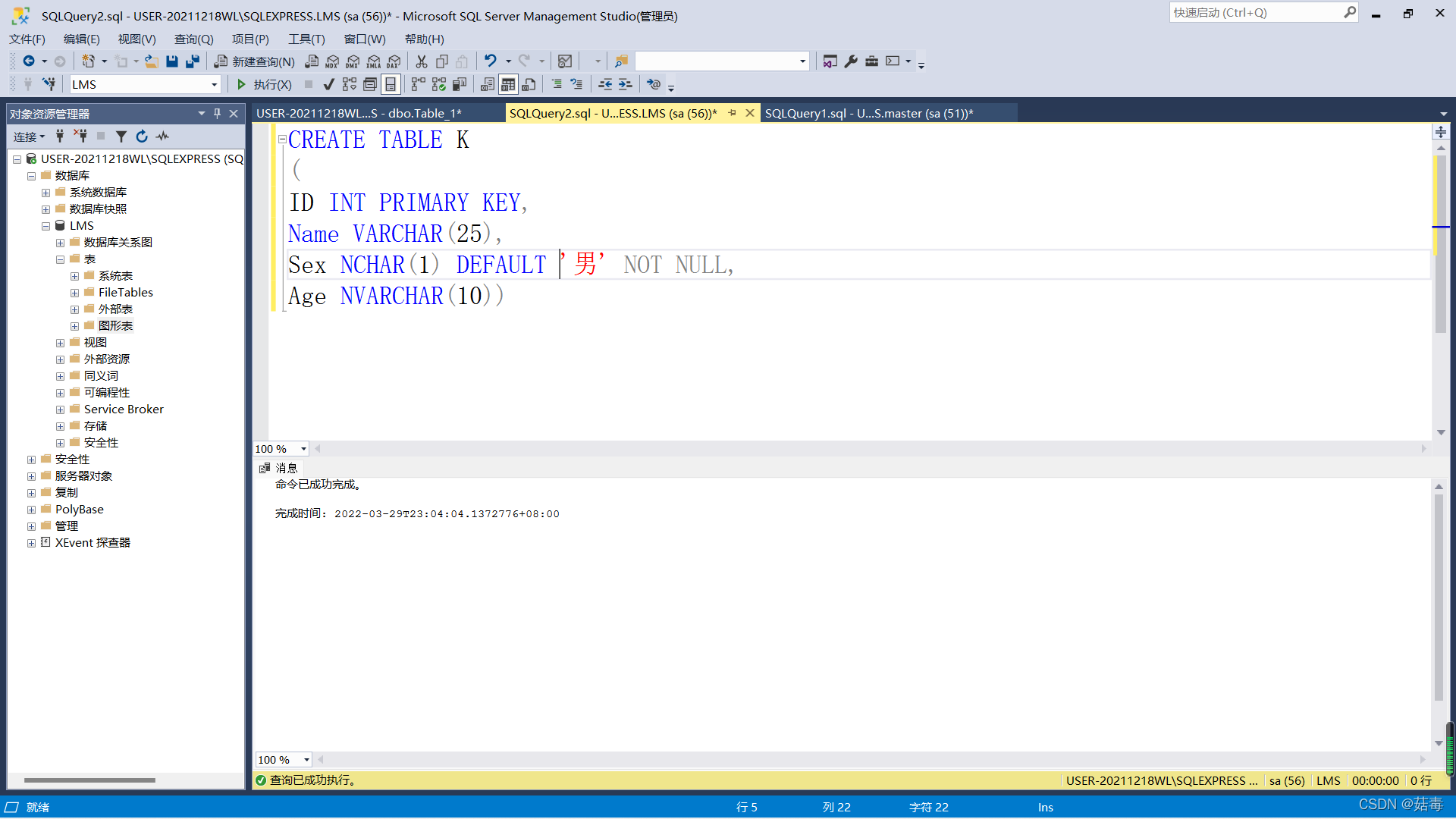Collapse the LMS database tree node
Image resolution: width=1456 pixels, height=819 pixels.
click(45, 226)
